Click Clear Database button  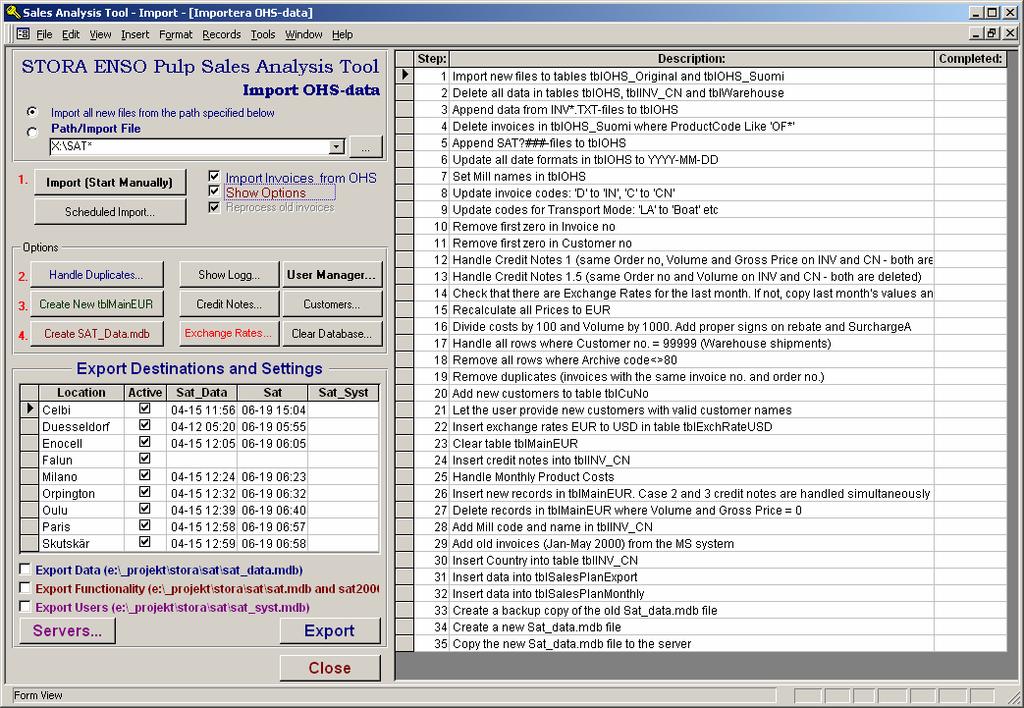point(331,334)
